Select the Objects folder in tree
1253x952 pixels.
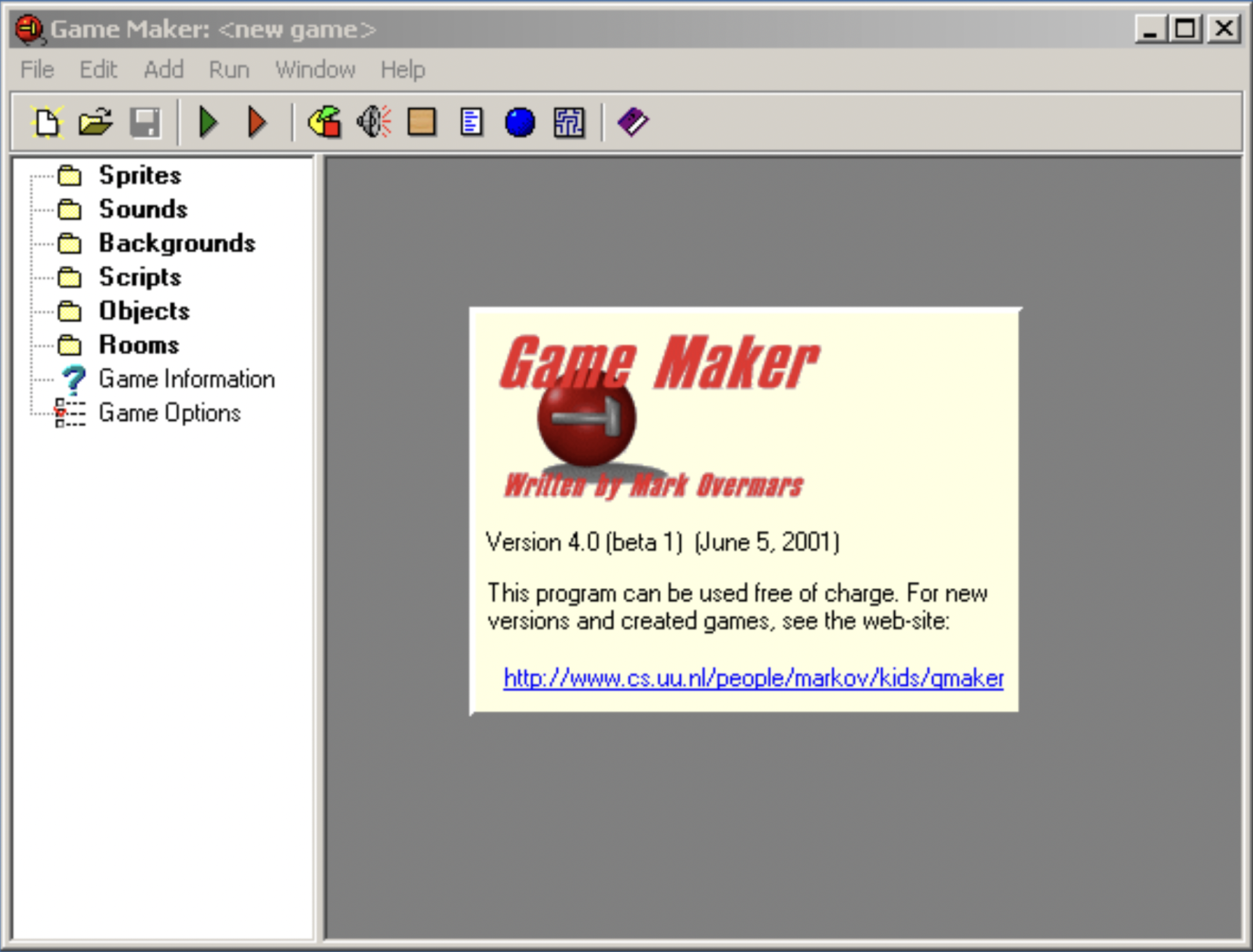coord(144,311)
